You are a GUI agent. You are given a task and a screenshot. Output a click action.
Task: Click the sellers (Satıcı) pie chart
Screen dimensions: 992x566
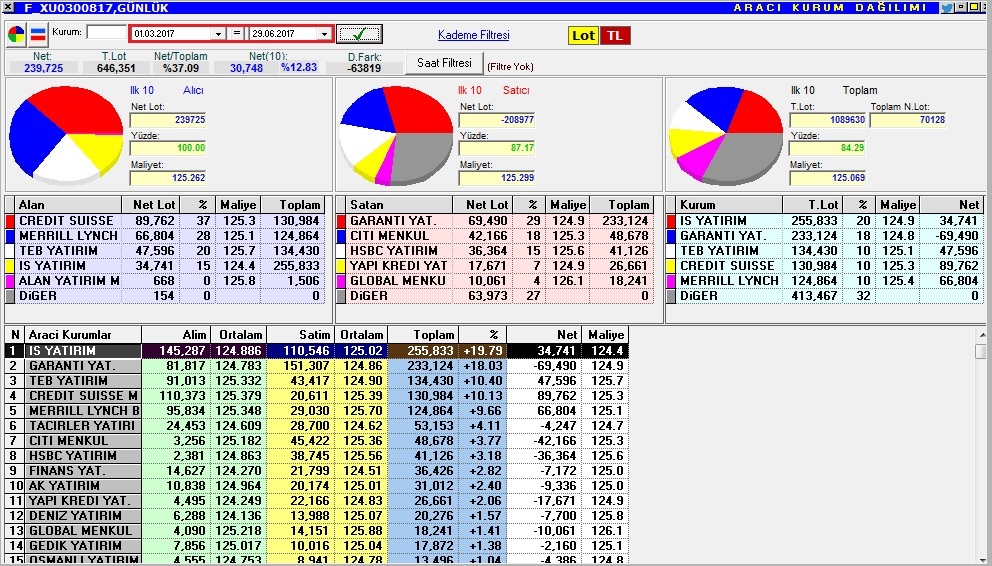click(396, 135)
